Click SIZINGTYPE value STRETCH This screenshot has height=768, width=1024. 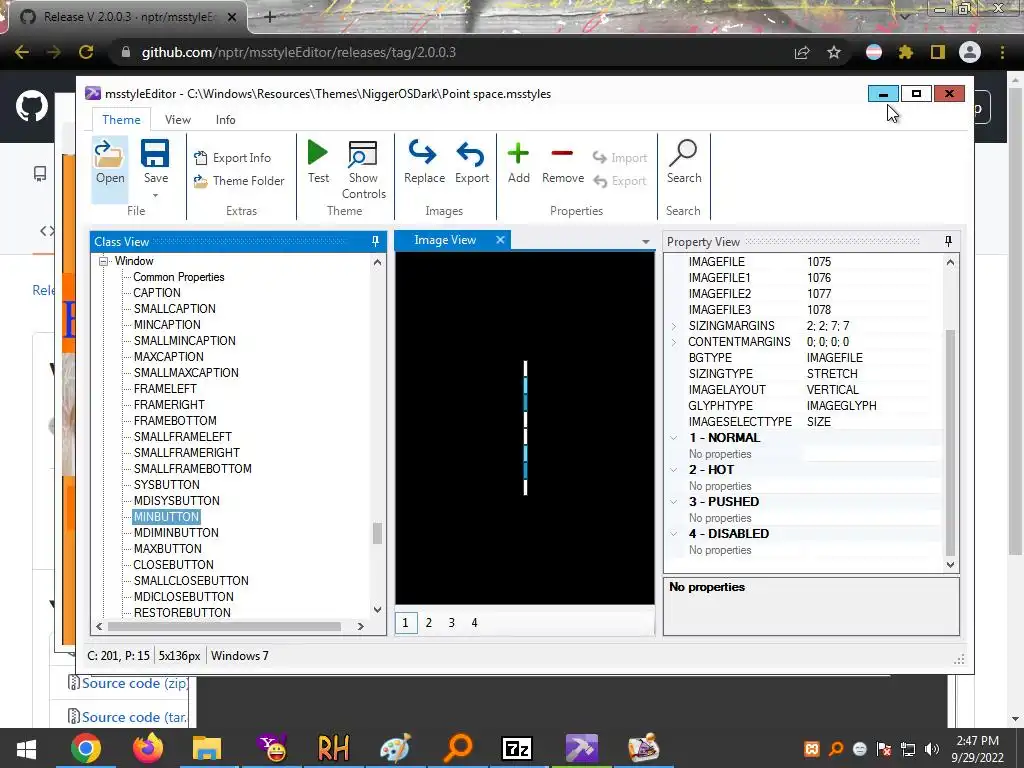[x=832, y=374]
